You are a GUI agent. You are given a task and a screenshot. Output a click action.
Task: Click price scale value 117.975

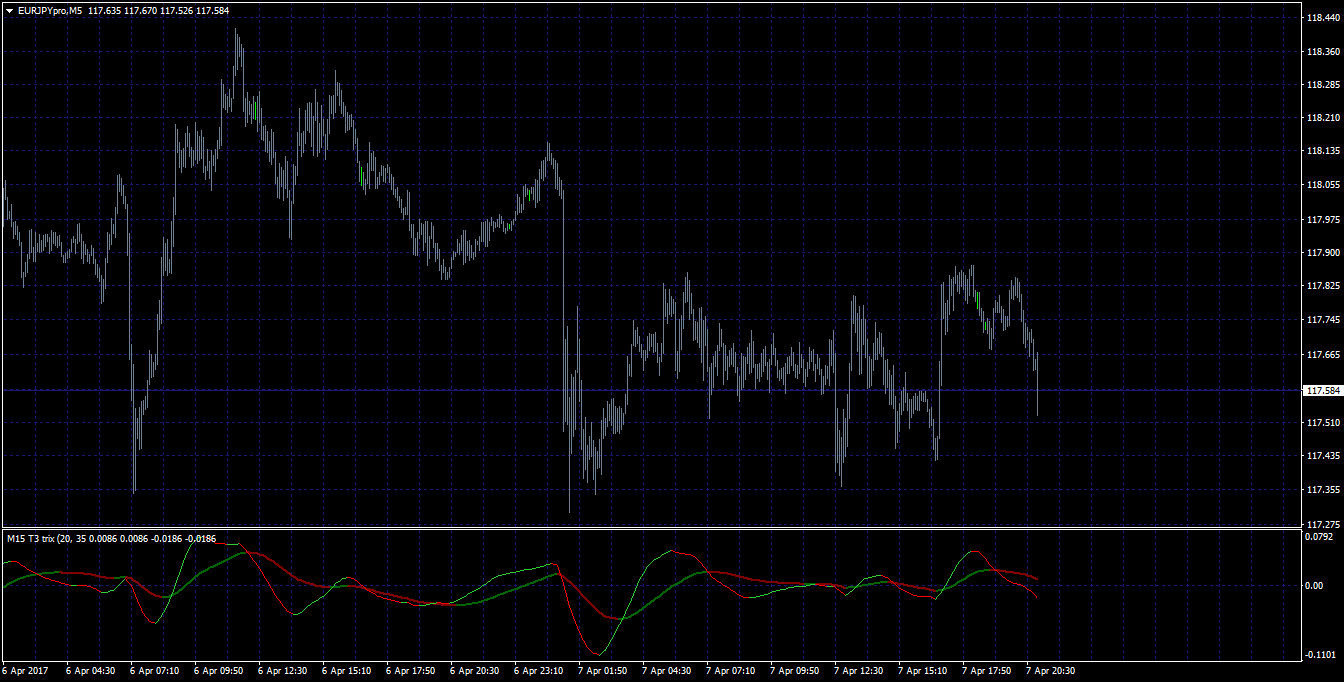(x=1322, y=219)
